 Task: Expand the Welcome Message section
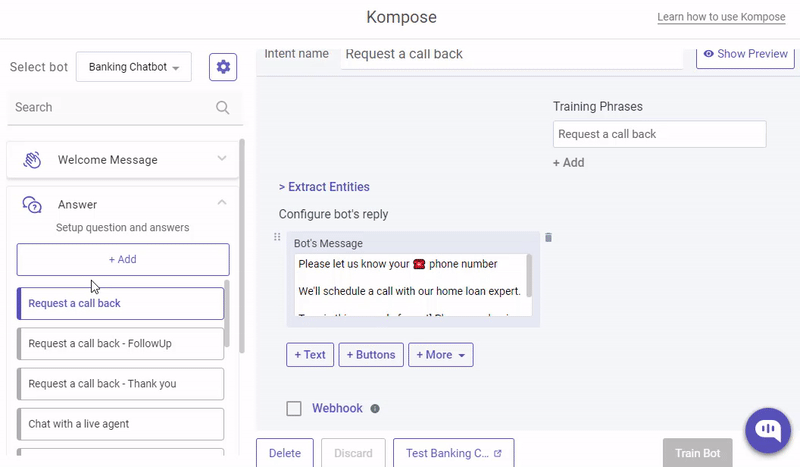coord(221,159)
